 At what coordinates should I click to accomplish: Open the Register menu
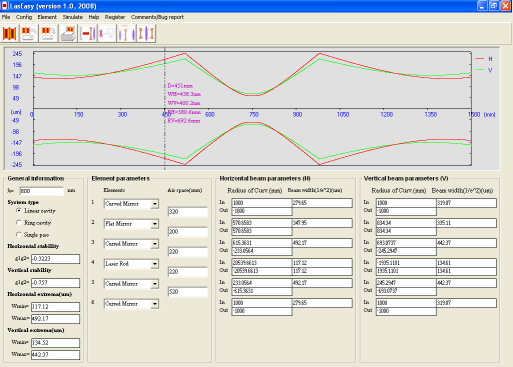tap(115, 17)
